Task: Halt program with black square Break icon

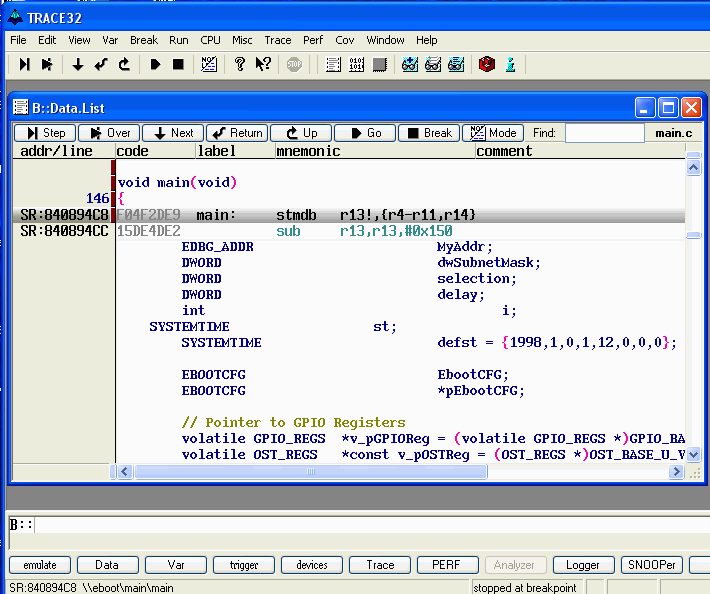Action: click(x=178, y=64)
